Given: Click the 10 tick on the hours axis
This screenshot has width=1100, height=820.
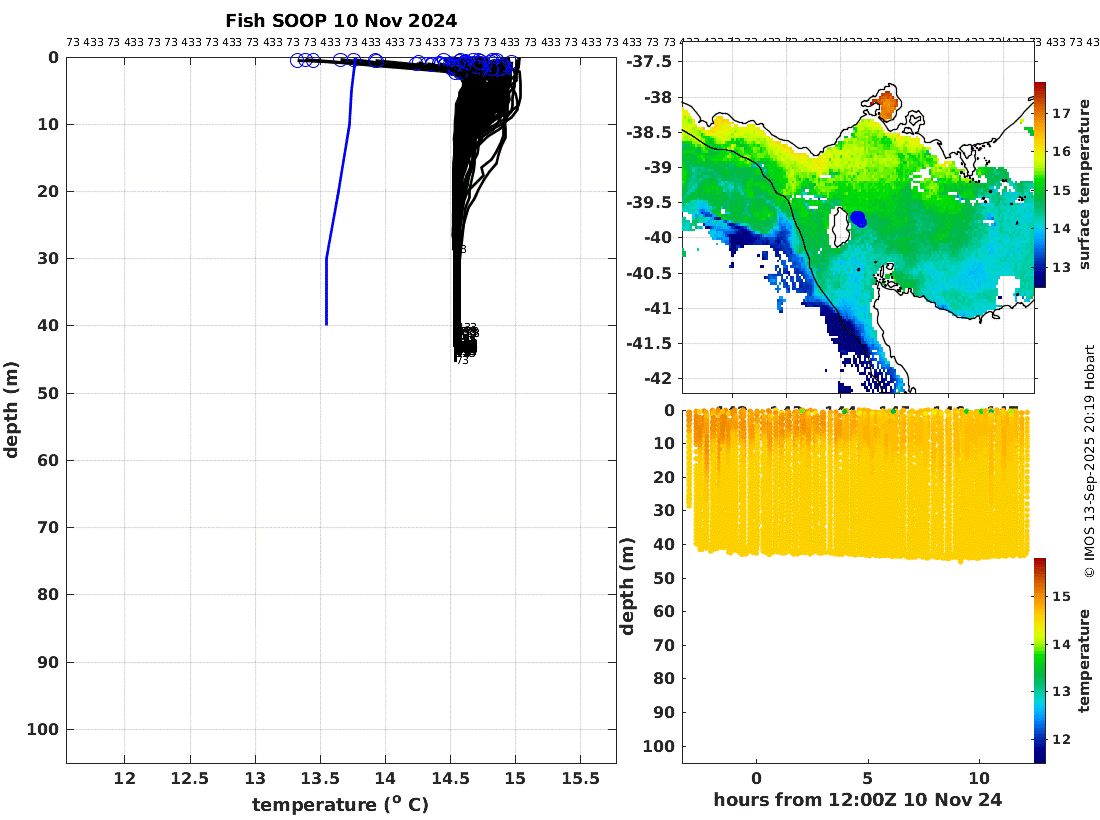Looking at the screenshot, I should click(979, 779).
